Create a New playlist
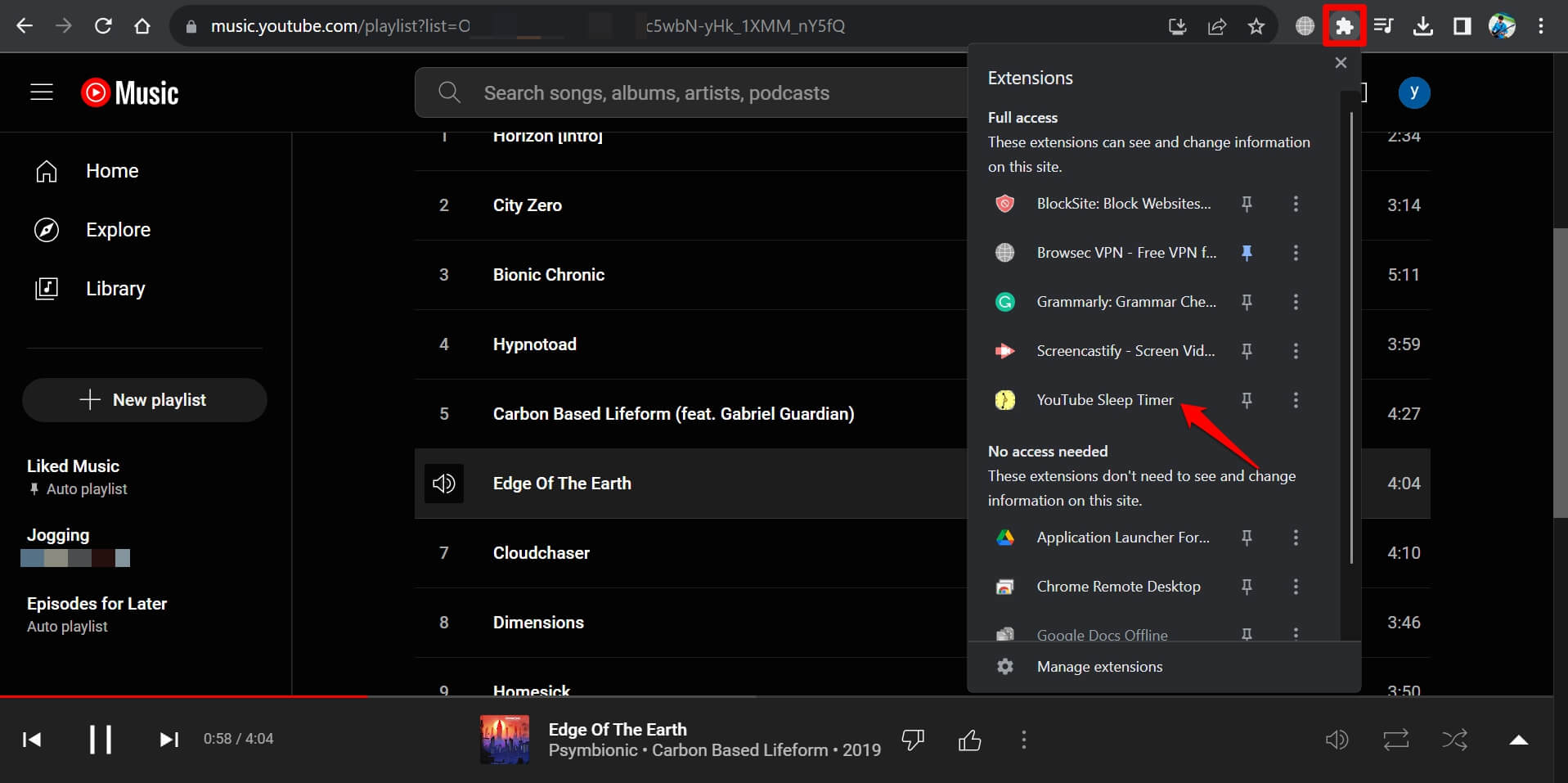 (145, 400)
